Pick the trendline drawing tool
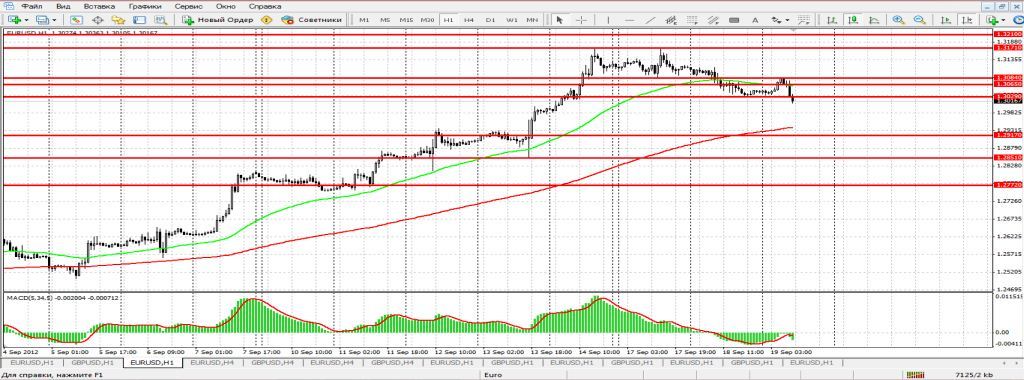The width and height of the screenshot is (1024, 380). 650,20
